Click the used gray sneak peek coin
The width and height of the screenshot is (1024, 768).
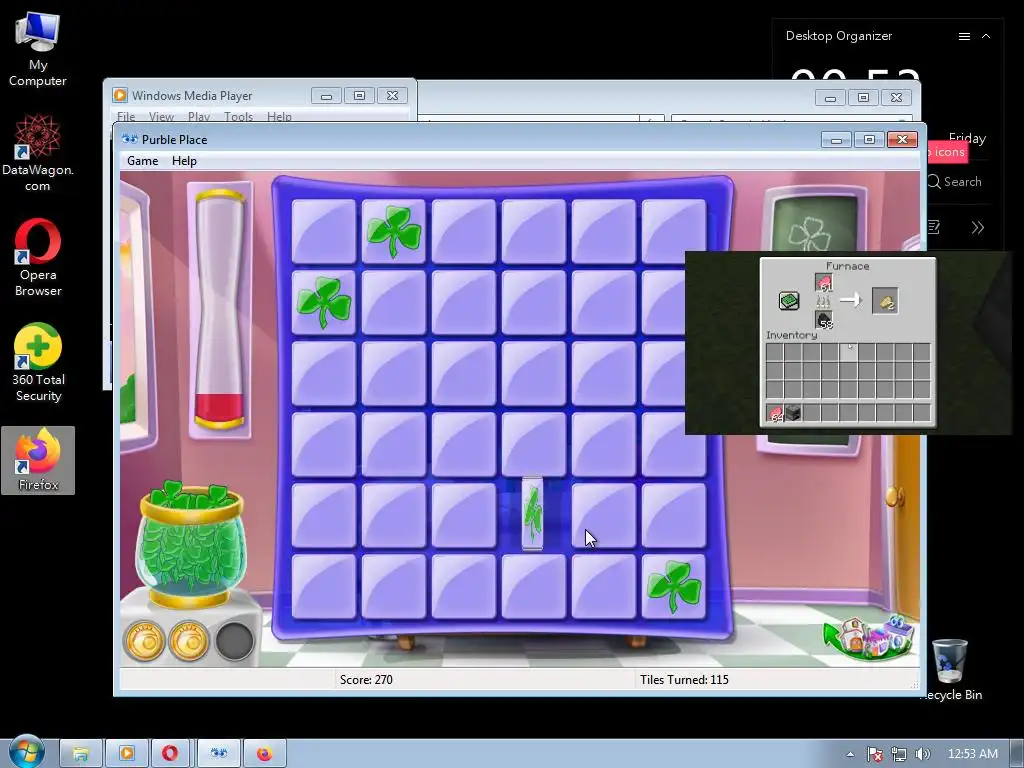click(x=234, y=641)
